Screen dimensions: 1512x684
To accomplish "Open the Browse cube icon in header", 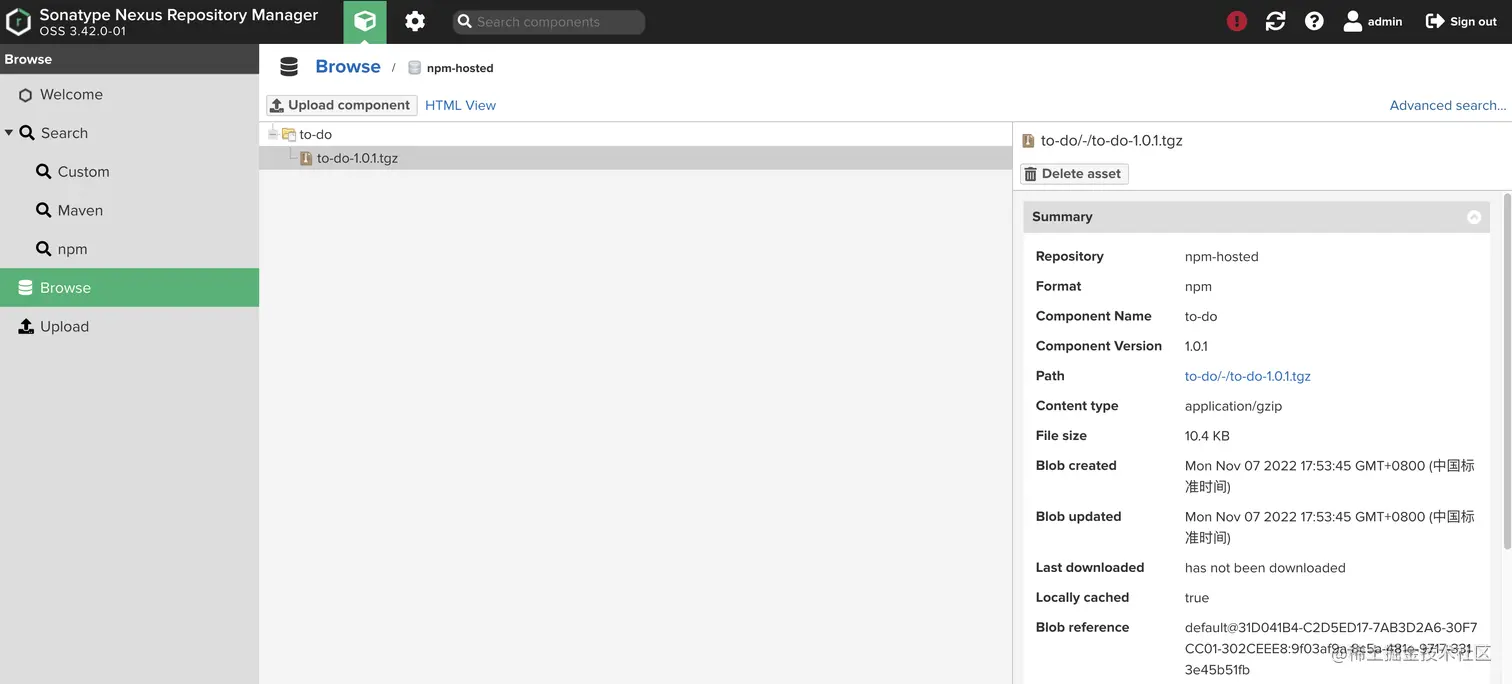I will [365, 21].
